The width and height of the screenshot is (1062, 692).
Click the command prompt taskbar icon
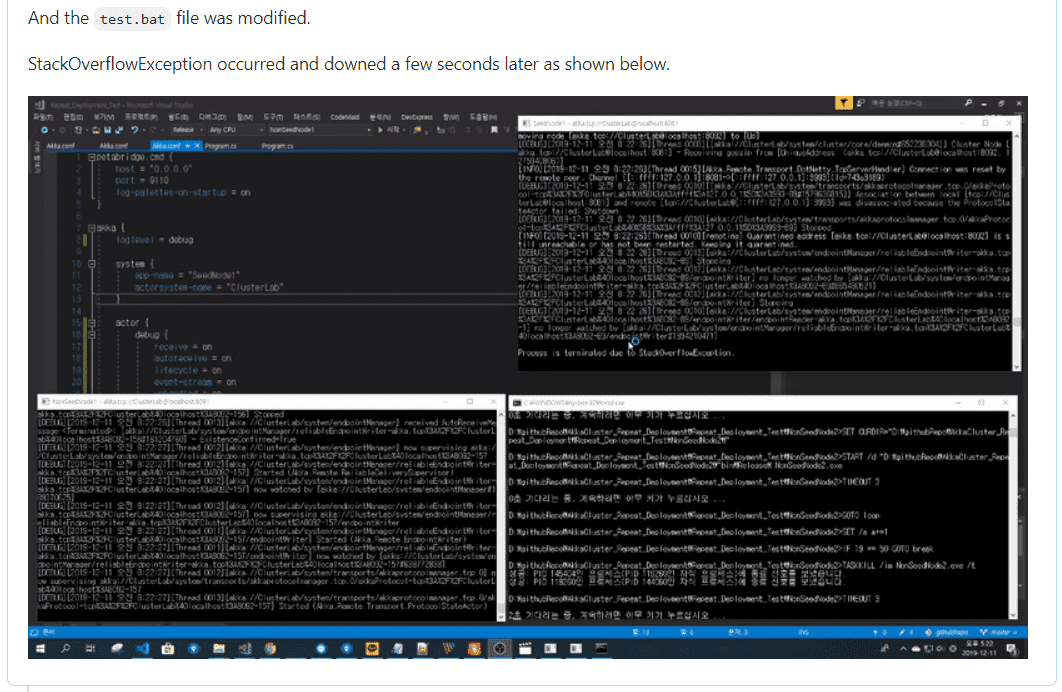click(601, 649)
